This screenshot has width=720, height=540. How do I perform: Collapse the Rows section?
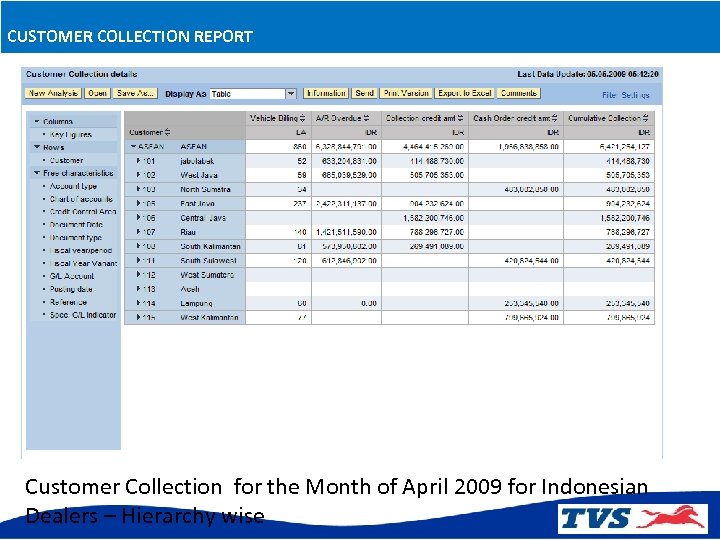click(x=37, y=147)
